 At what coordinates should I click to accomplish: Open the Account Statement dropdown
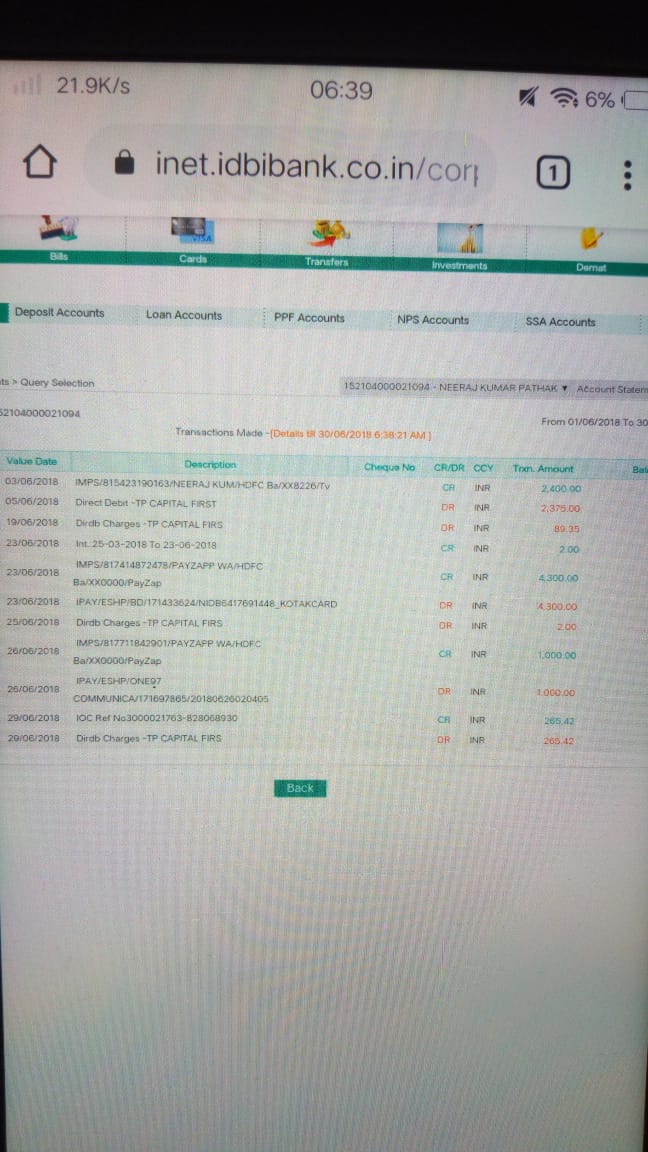pos(612,389)
